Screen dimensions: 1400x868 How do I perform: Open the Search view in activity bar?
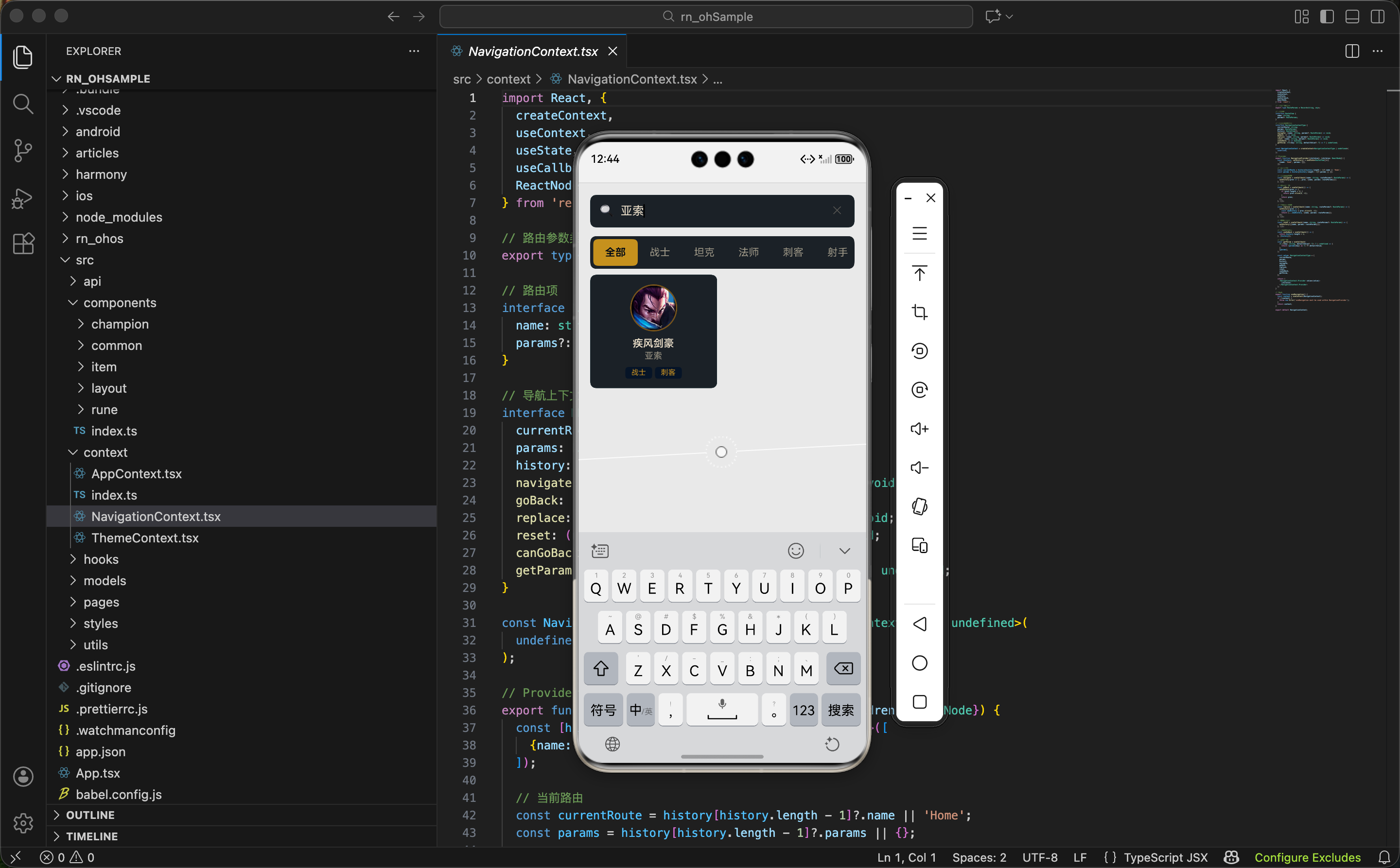click(23, 104)
